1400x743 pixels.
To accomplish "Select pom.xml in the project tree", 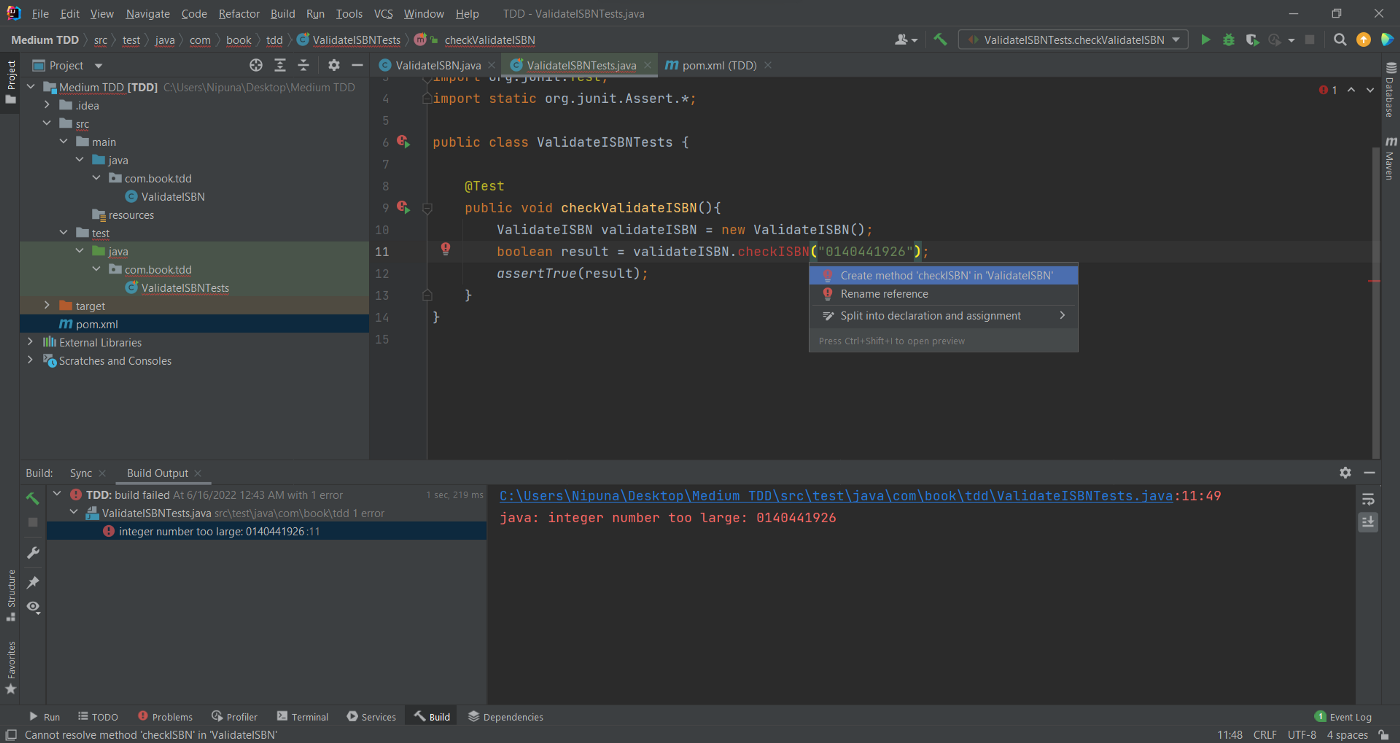I will [97, 324].
